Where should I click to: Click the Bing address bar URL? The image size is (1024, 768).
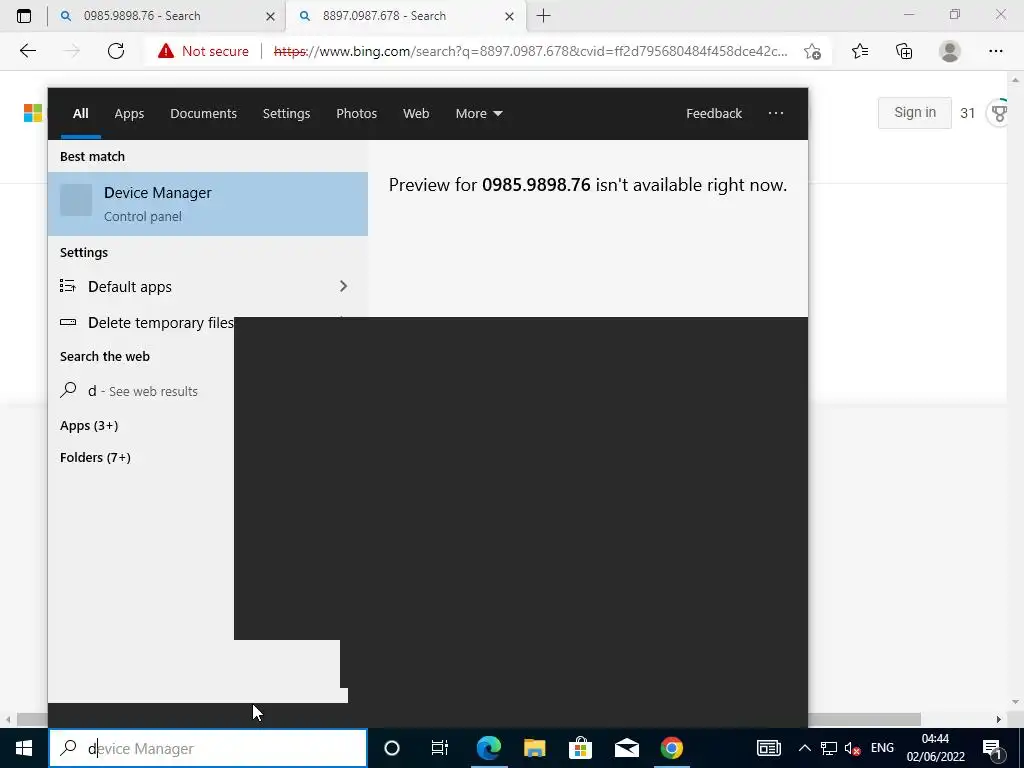(x=530, y=51)
